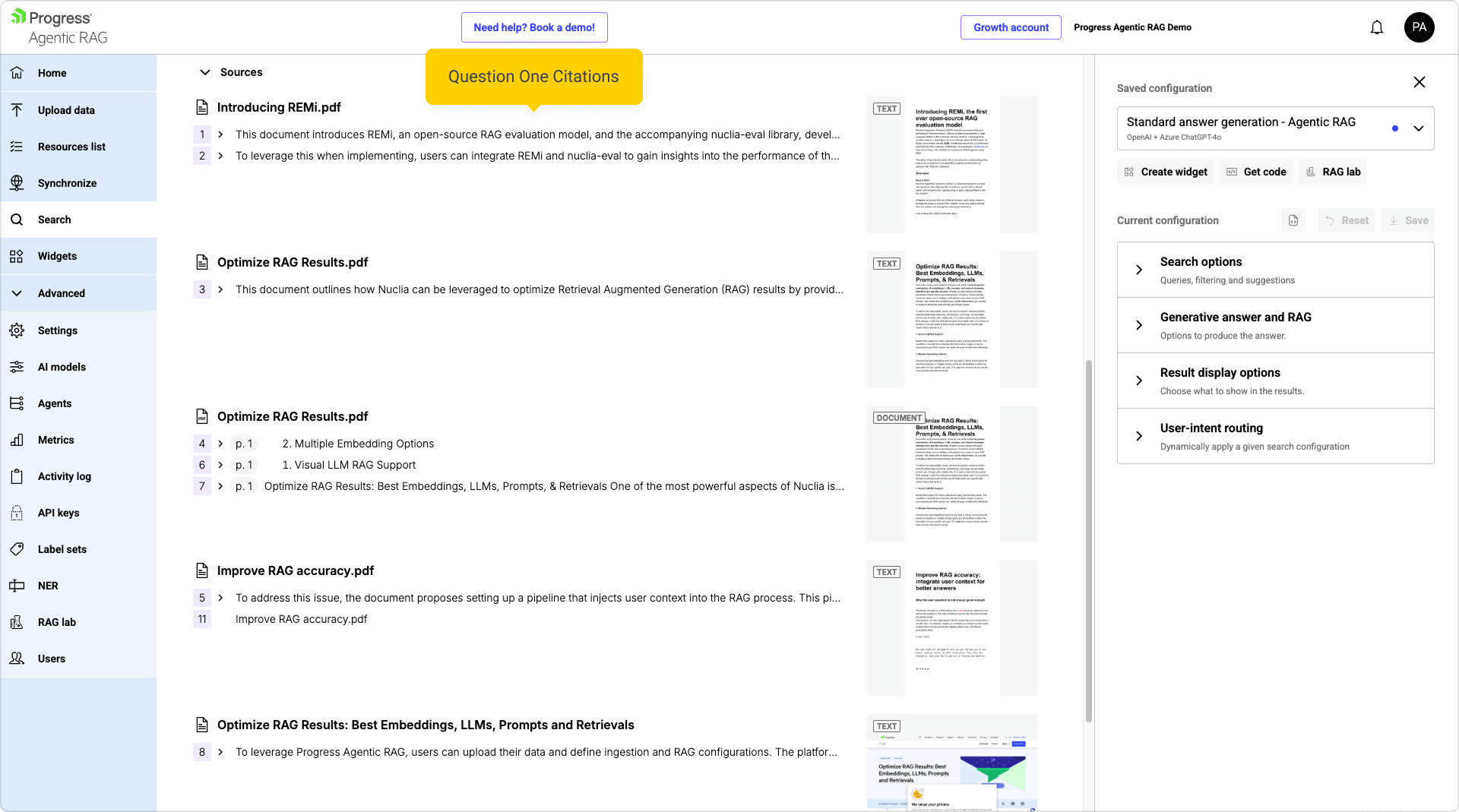
Task: Click the sources list vertical scrollbar
Action: tap(1088, 539)
